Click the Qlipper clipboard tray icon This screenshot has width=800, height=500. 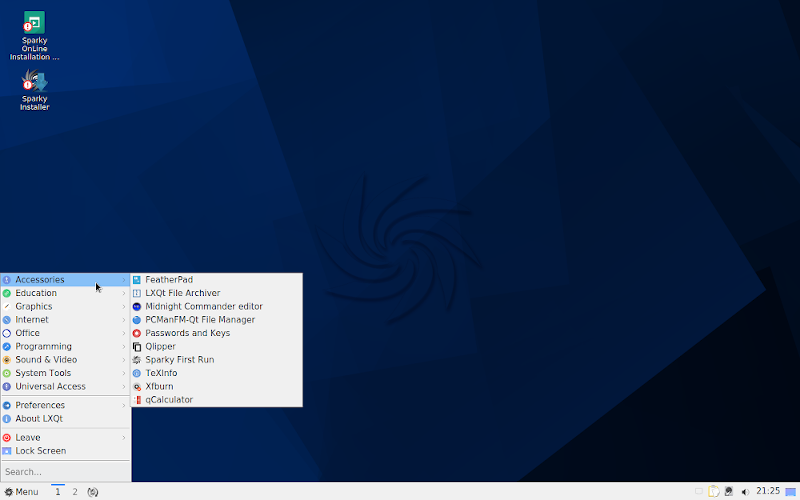coord(713,491)
